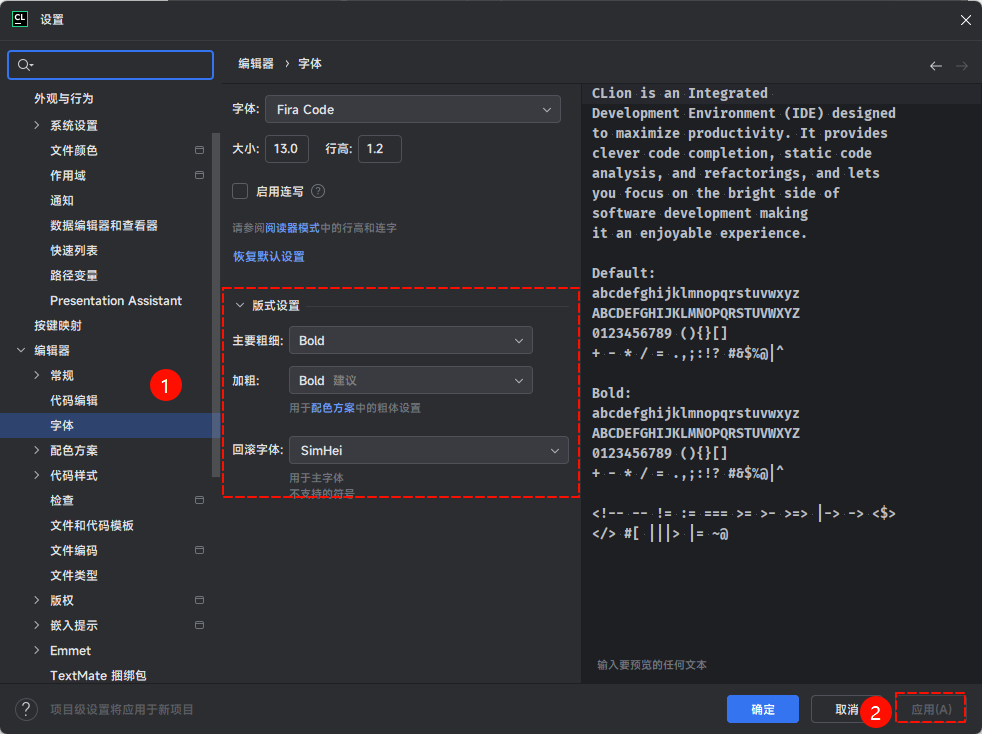The image size is (982, 734).
Task: Collapse the 版式设置 section
Action: tap(240, 306)
